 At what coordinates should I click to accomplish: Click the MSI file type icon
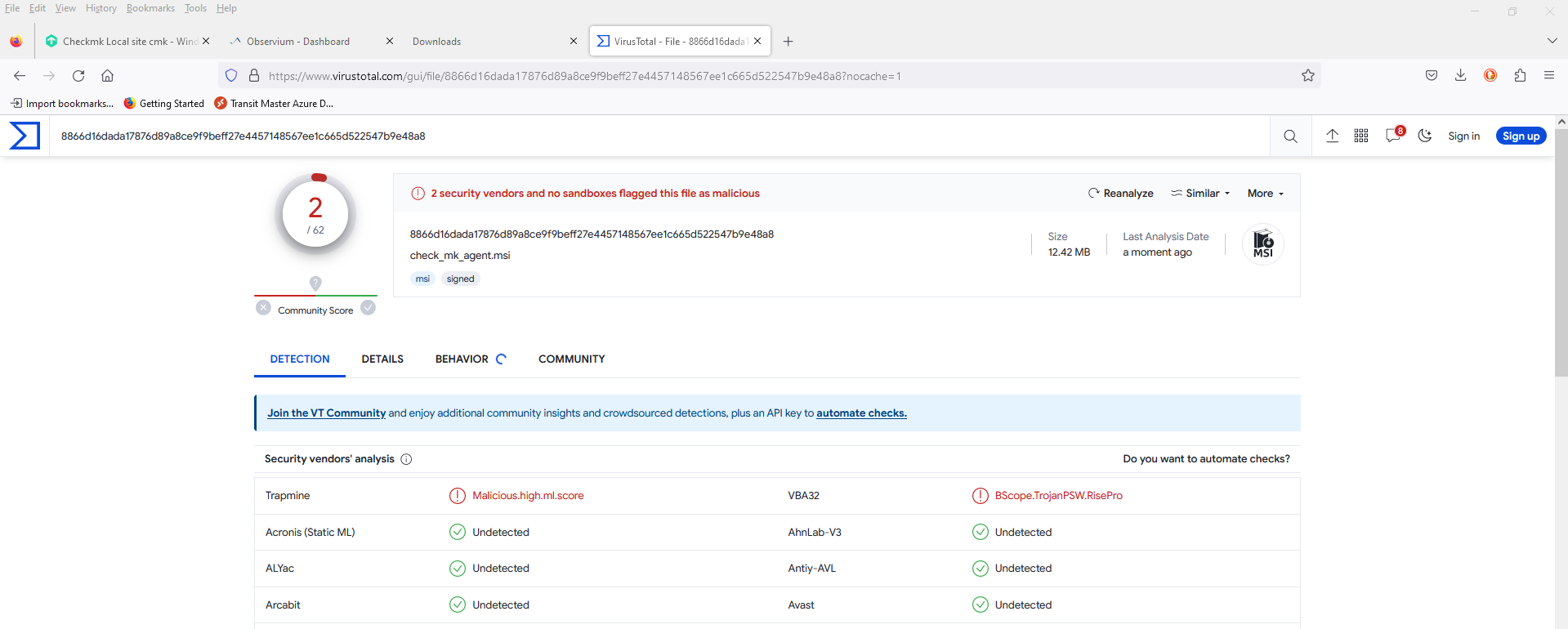(x=1263, y=244)
